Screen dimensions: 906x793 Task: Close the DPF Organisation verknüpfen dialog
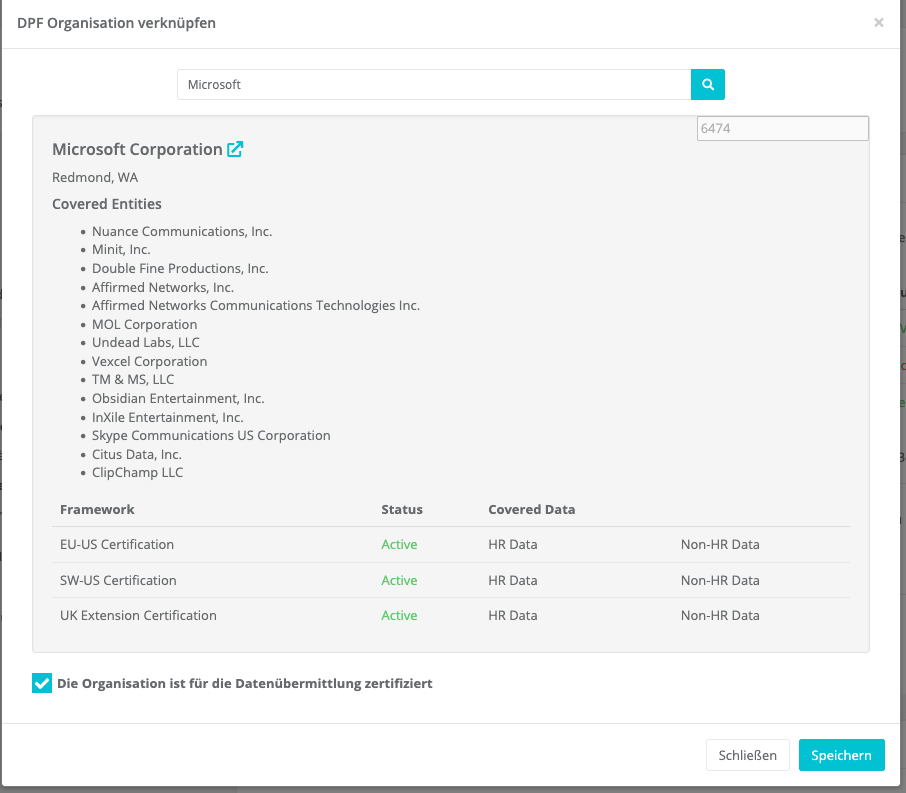(878, 22)
